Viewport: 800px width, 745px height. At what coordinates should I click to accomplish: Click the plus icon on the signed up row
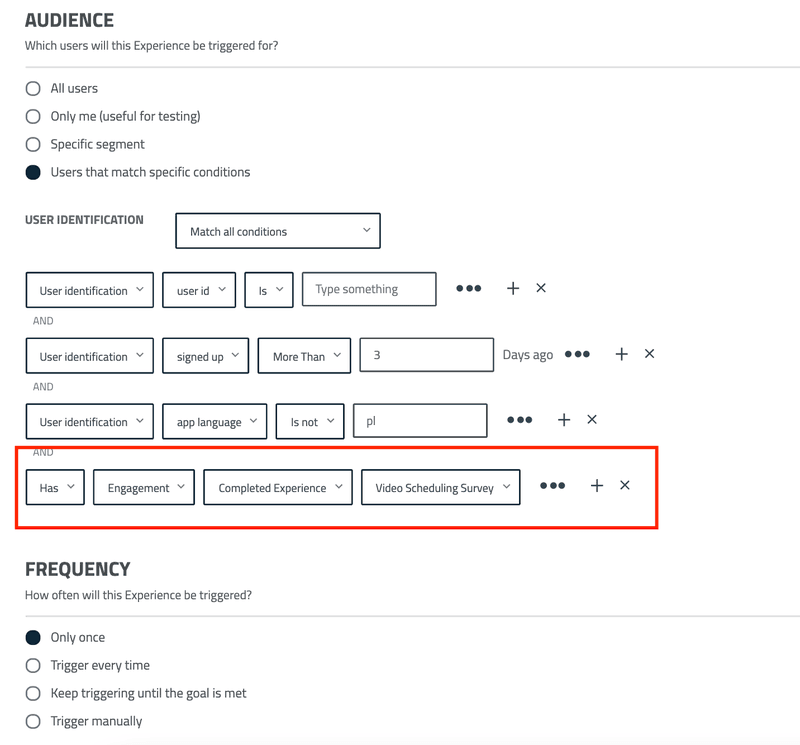click(621, 354)
